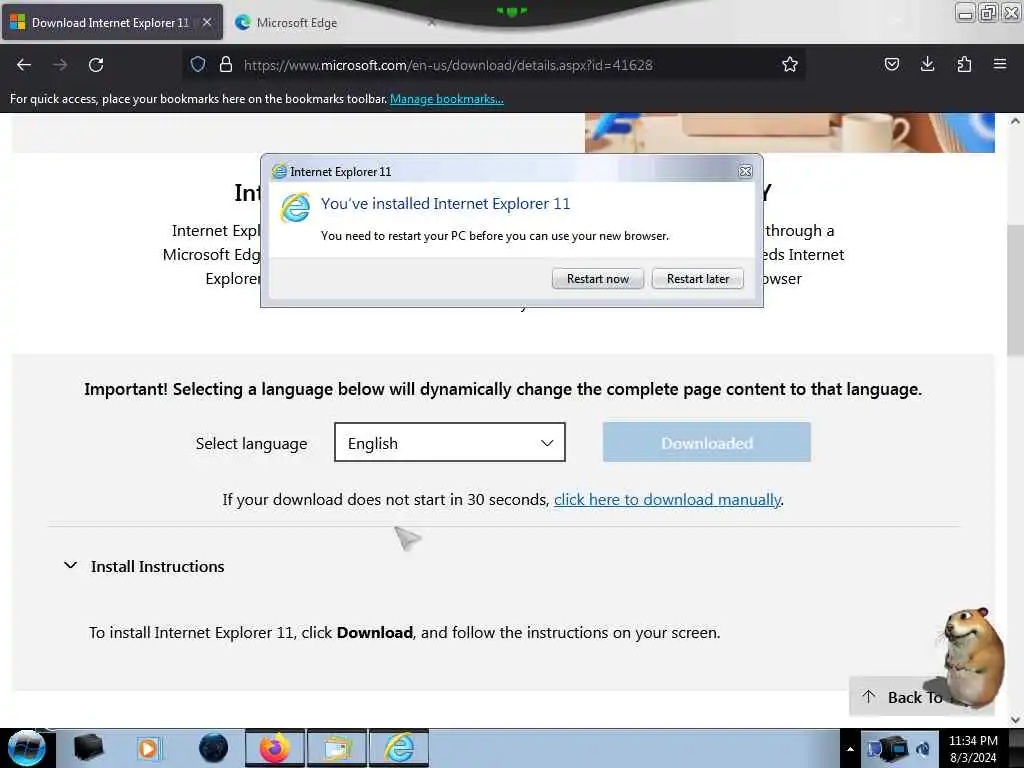Click the top banner image
The width and height of the screenshot is (1024, 768).
point(790,133)
